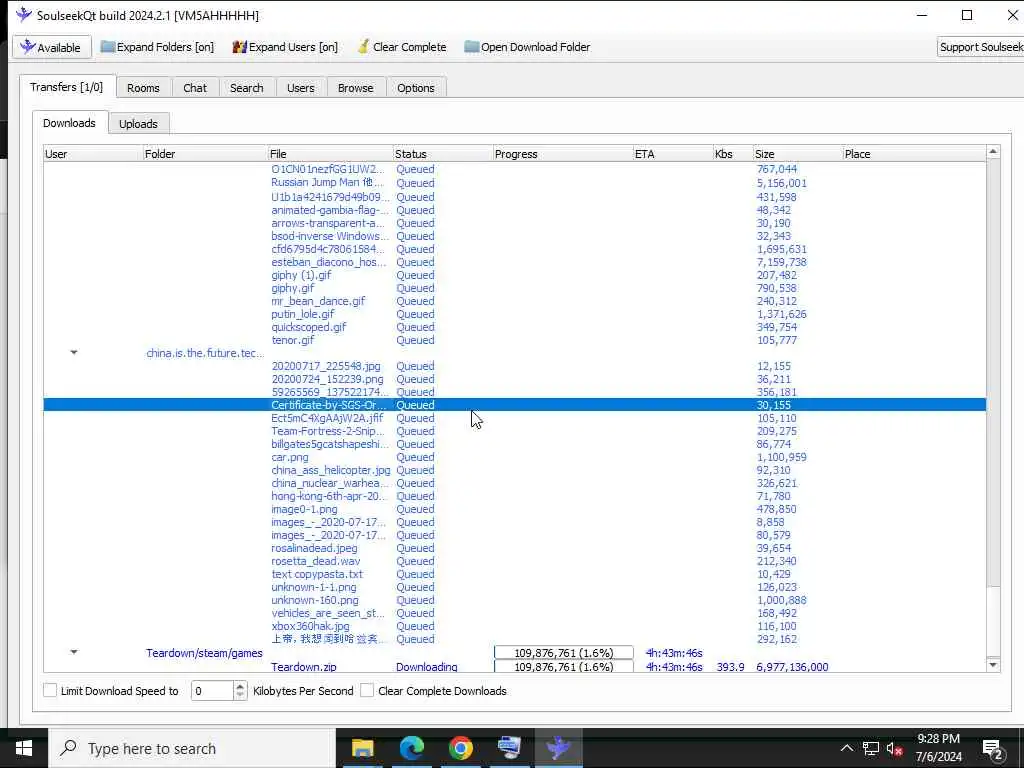Toggle Expand Folders [on] button
Viewport: 1024px width, 768px height.
click(x=157, y=47)
